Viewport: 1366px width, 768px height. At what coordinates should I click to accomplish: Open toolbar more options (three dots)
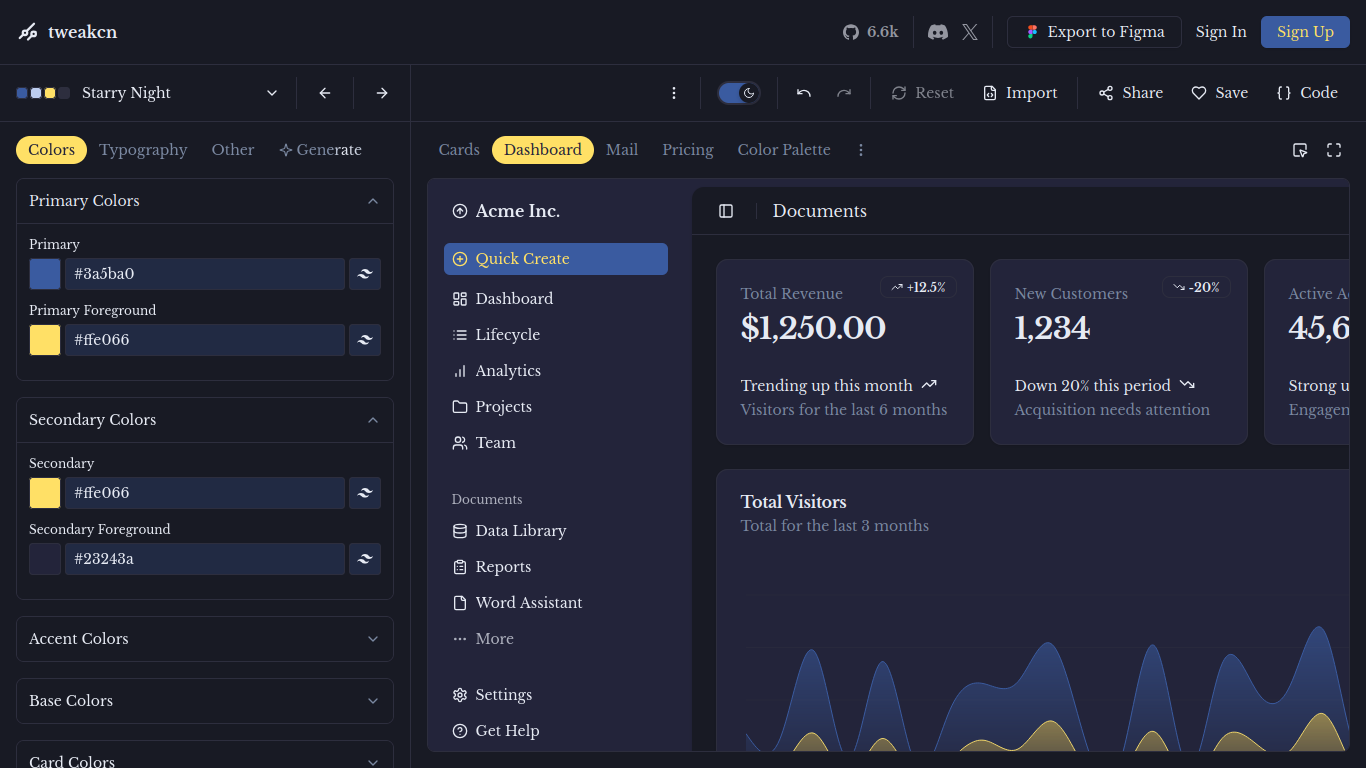674,93
